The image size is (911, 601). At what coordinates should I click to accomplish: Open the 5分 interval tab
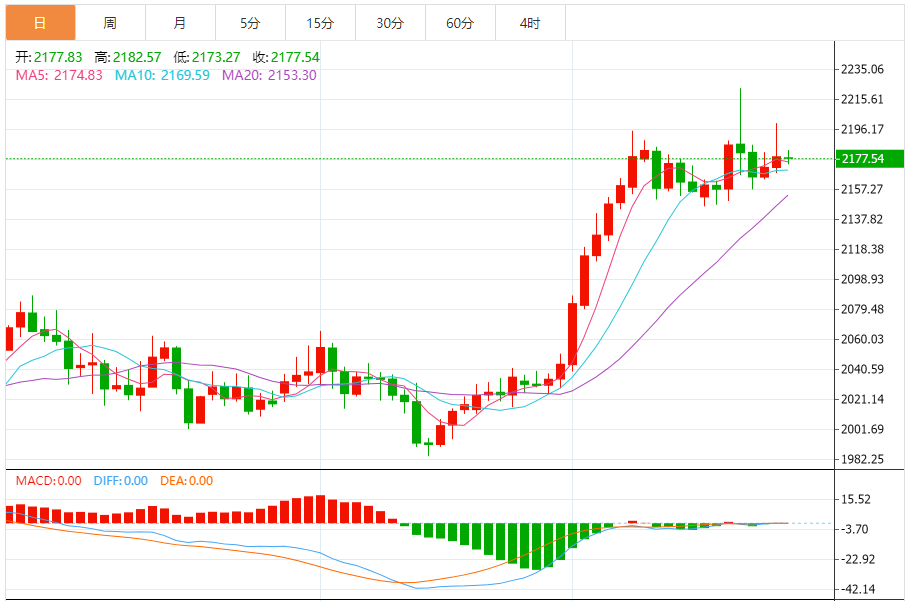250,23
